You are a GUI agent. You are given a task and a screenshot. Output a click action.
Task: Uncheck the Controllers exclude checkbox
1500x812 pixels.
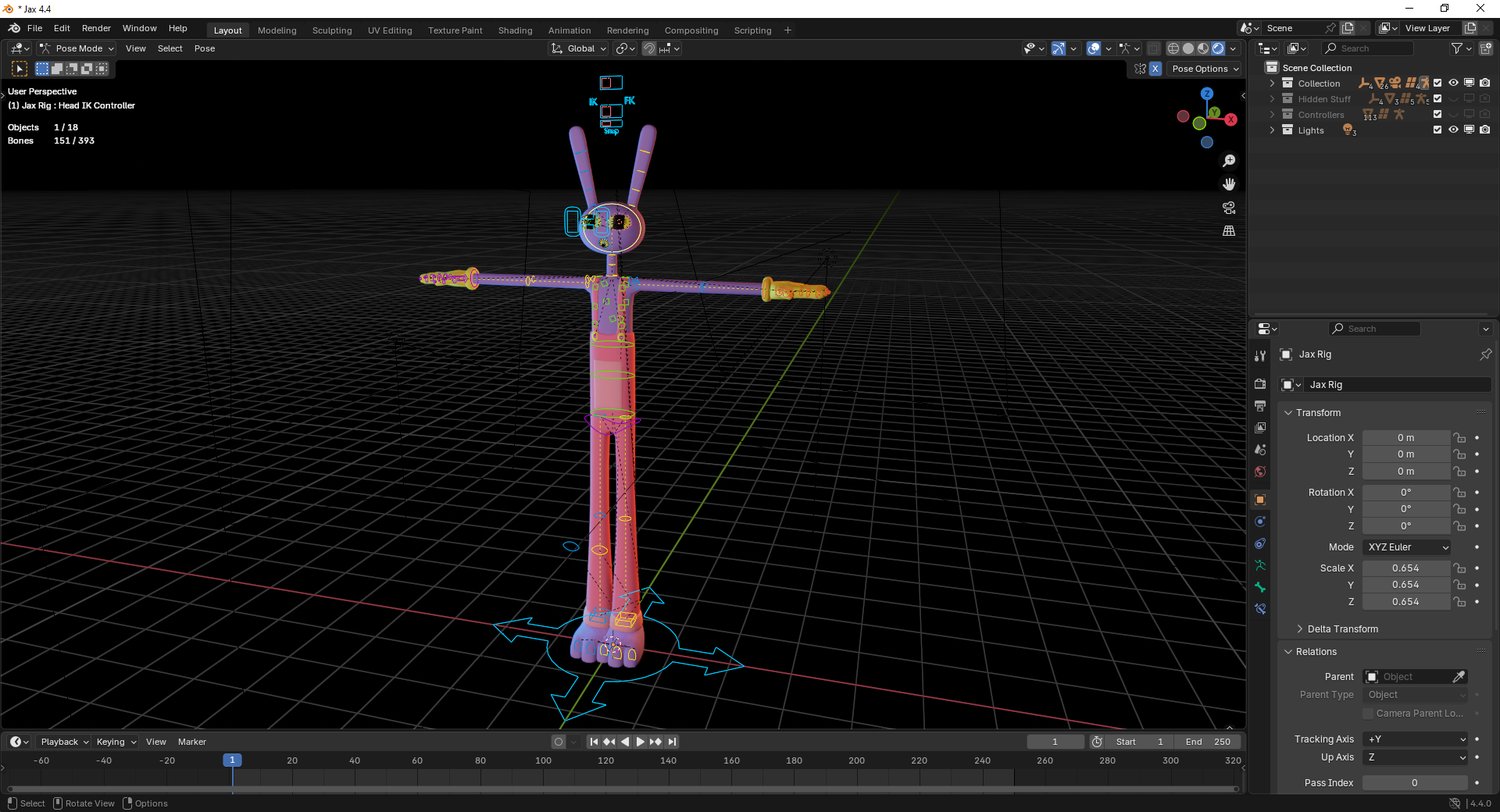coord(1438,115)
